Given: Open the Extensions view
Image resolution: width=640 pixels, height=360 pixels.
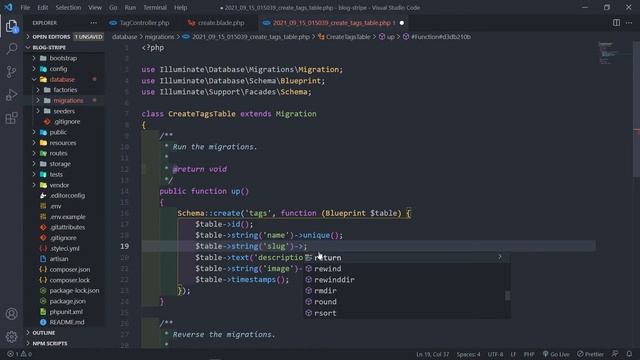Looking at the screenshot, I should click(11, 118).
